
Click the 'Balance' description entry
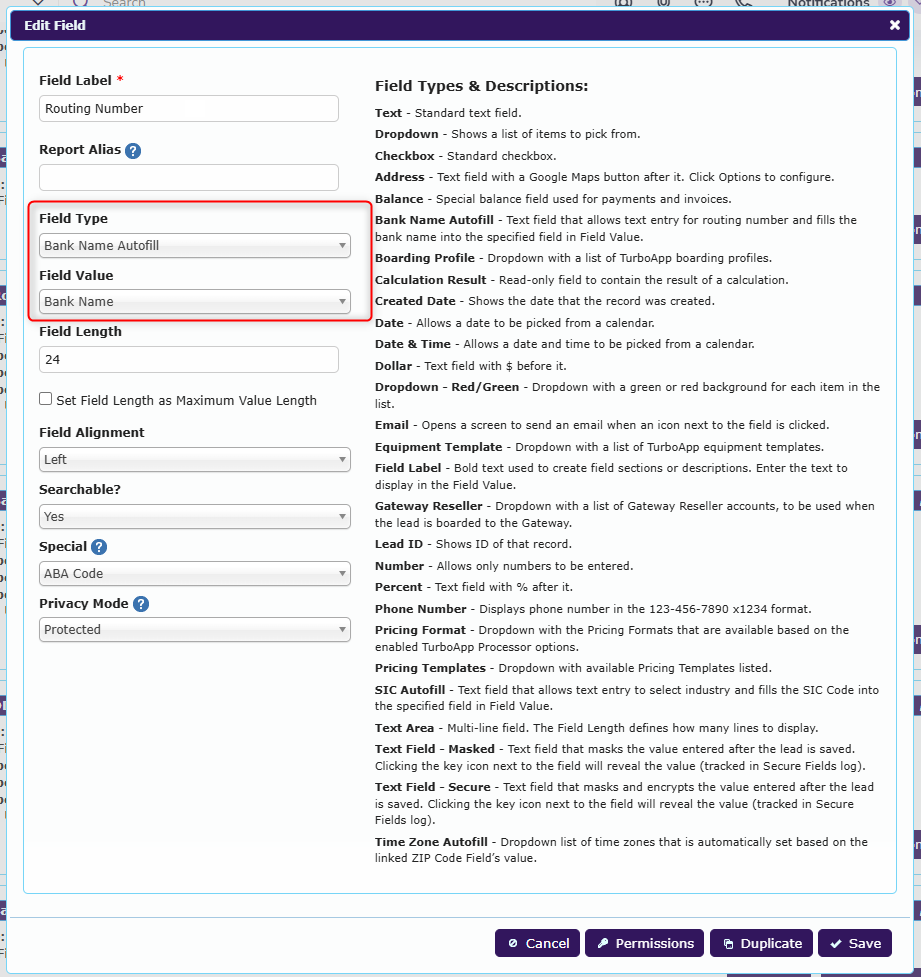(553, 199)
